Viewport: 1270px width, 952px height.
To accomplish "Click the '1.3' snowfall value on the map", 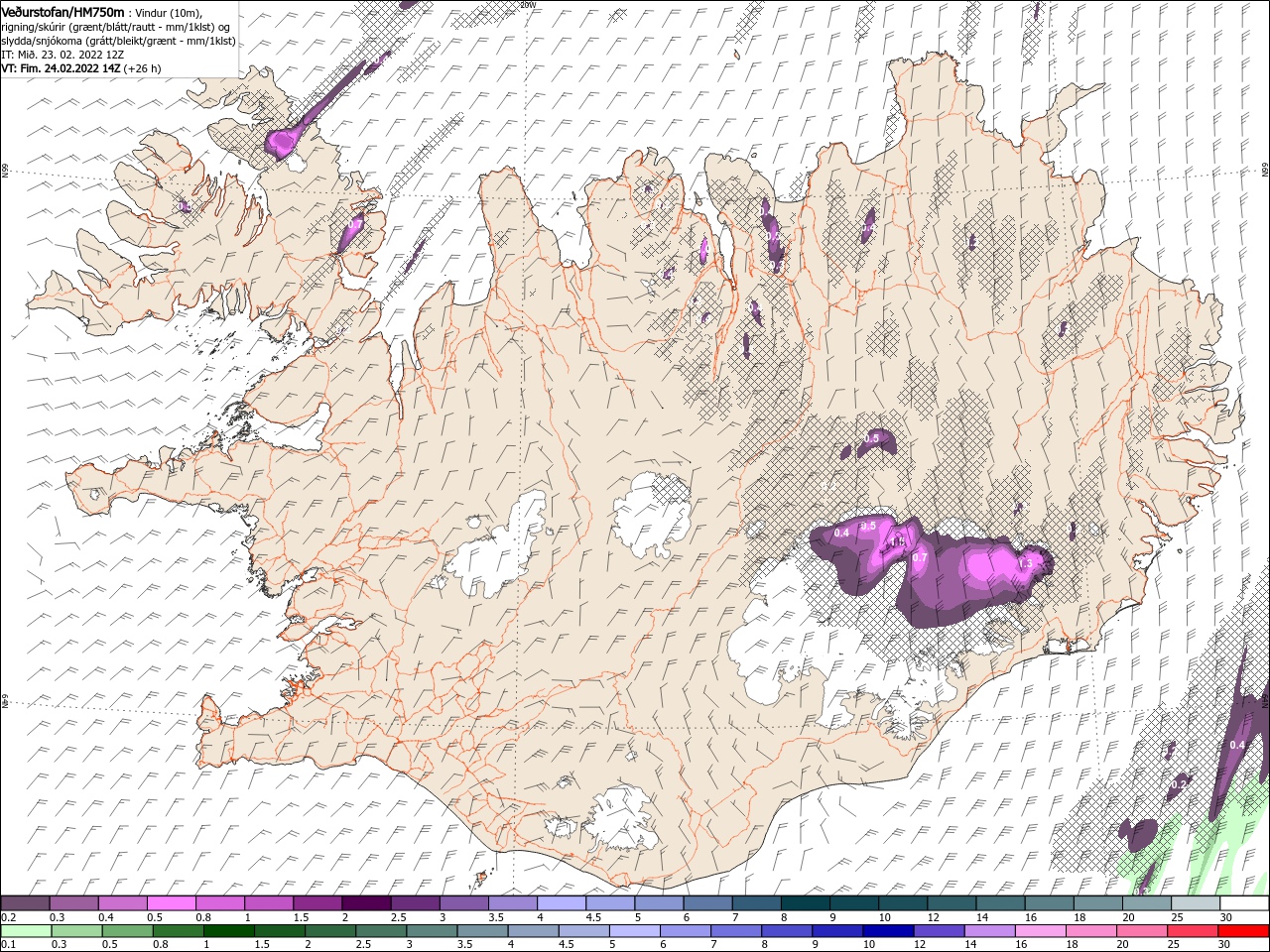I will tap(1026, 563).
